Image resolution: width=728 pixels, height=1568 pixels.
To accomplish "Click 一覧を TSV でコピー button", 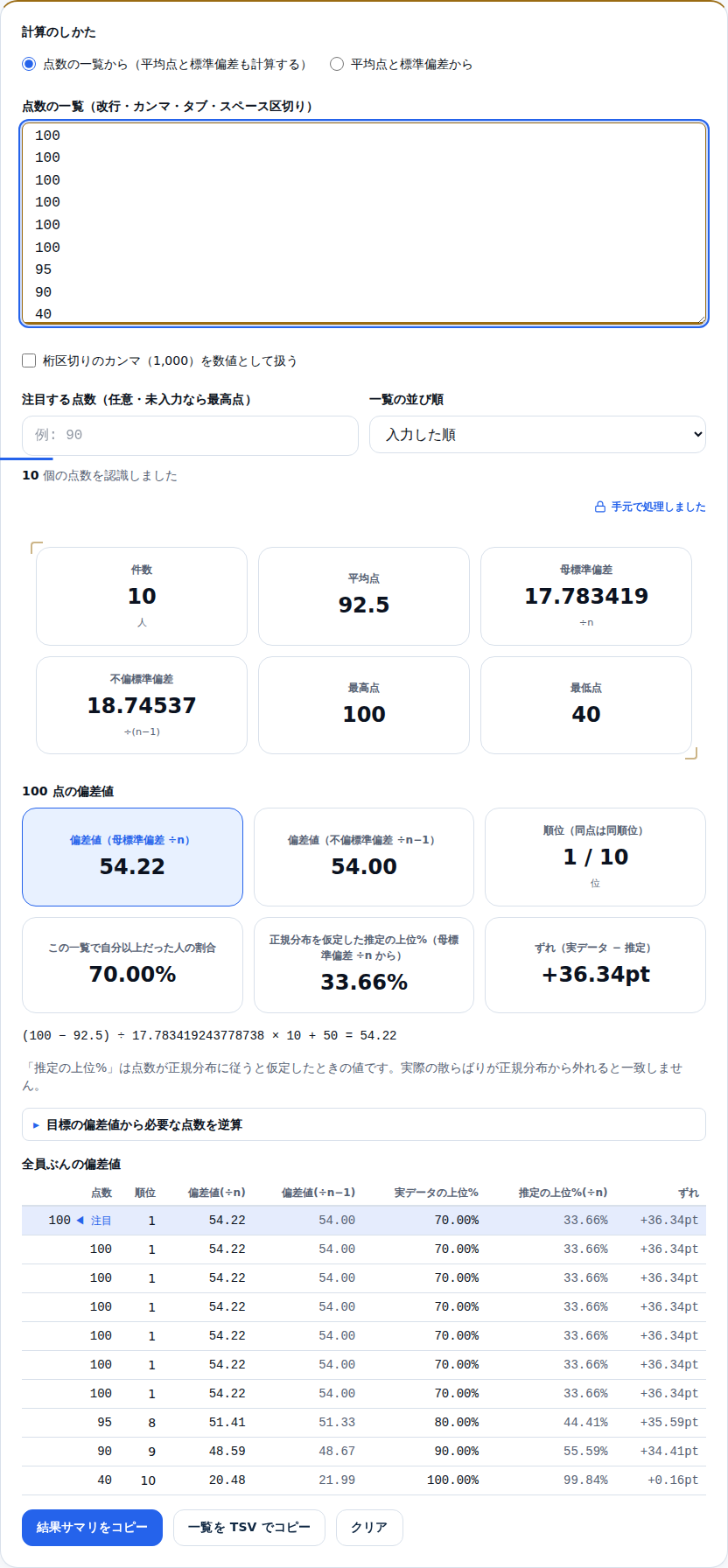I will pyautogui.click(x=249, y=1527).
